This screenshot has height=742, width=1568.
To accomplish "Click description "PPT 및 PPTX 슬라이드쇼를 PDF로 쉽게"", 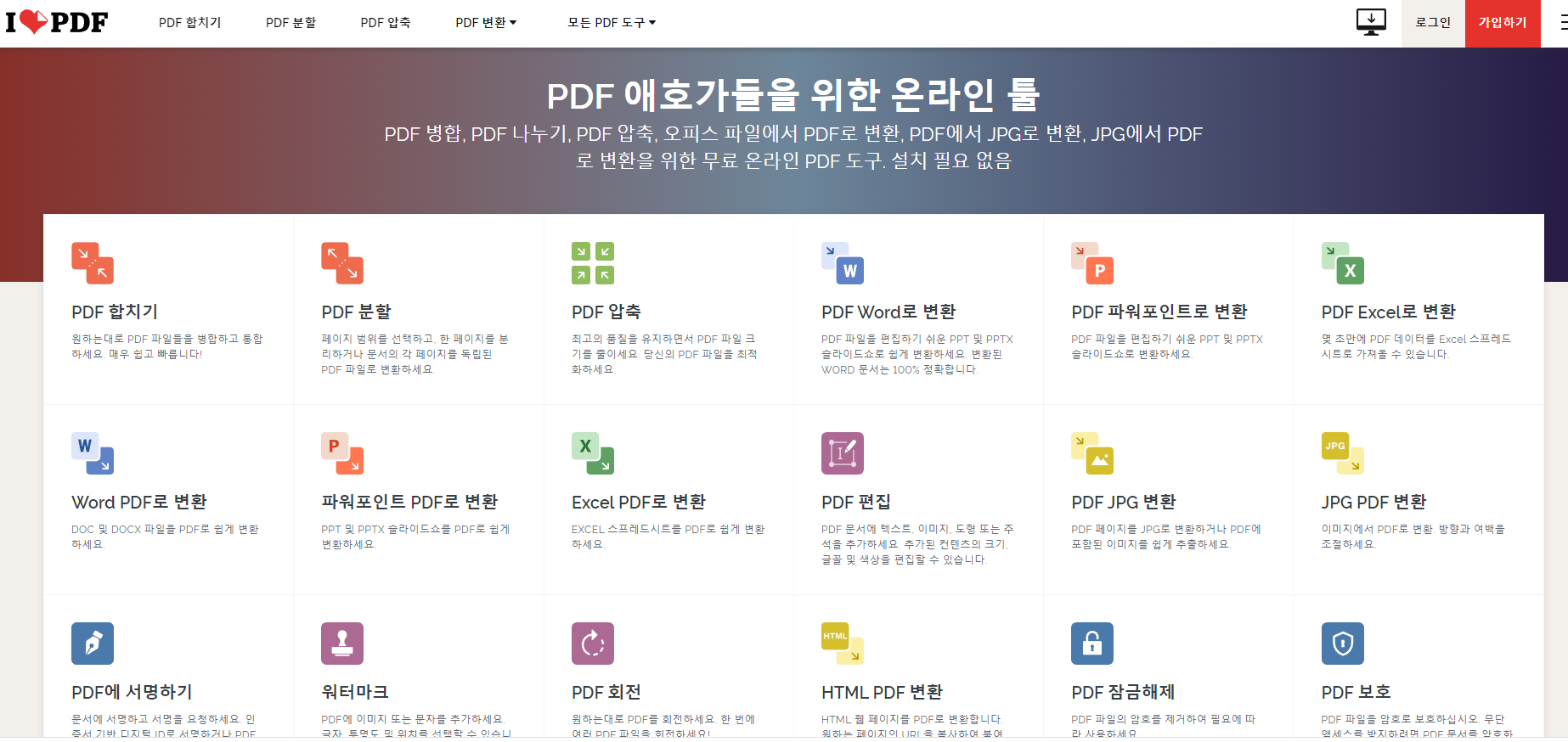I will 415,529.
